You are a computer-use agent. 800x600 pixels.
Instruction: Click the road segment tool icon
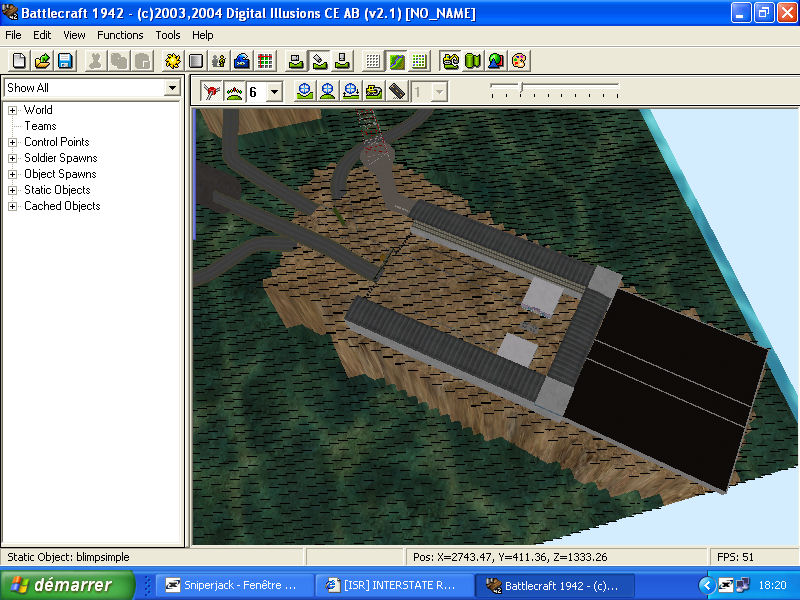[x=397, y=92]
